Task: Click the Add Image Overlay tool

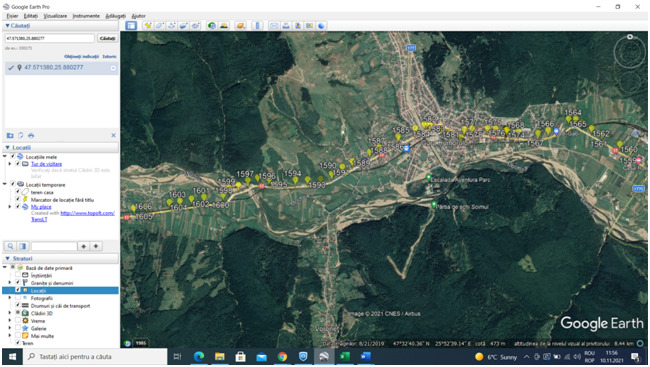Action: (184, 26)
